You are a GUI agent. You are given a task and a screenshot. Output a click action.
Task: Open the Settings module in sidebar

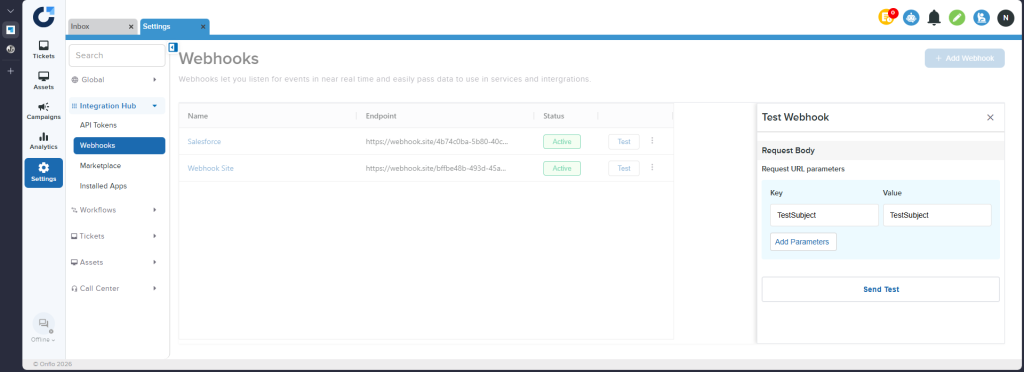click(x=44, y=173)
